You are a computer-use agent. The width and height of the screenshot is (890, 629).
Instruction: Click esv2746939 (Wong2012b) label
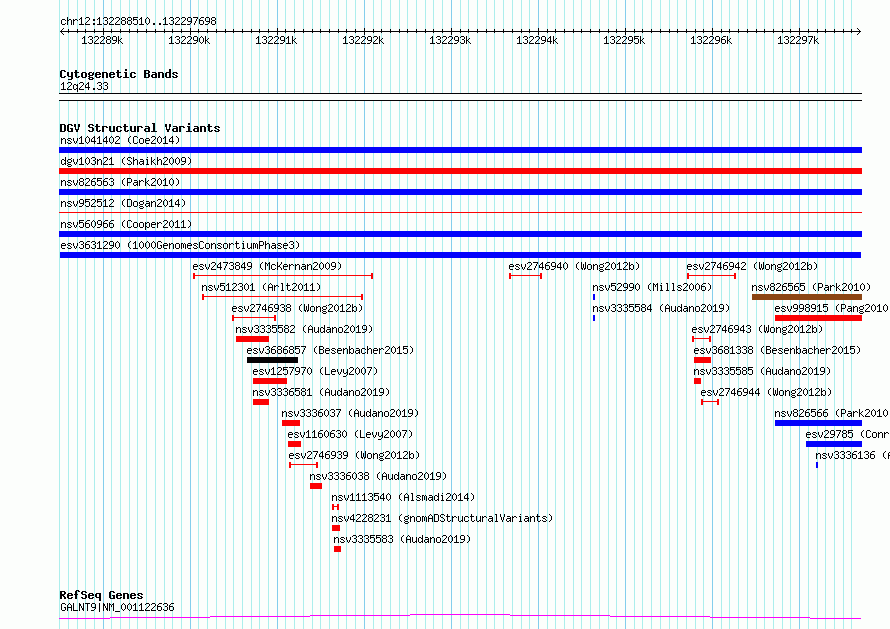[354, 455]
